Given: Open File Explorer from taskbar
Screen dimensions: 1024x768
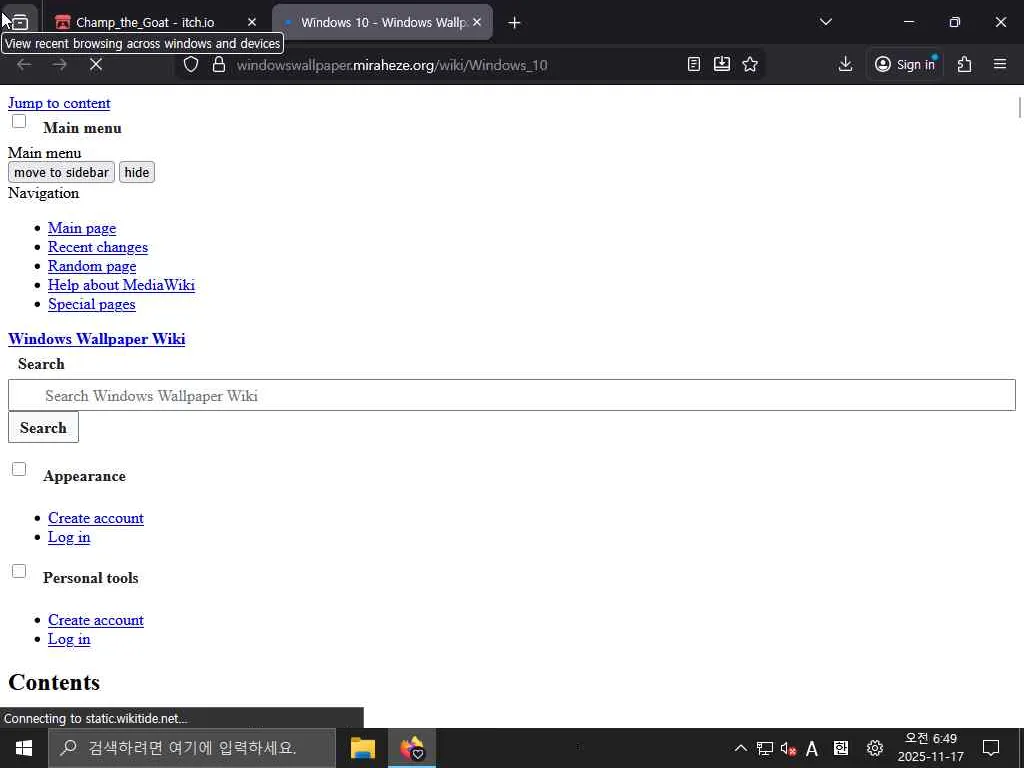Looking at the screenshot, I should pos(362,748).
